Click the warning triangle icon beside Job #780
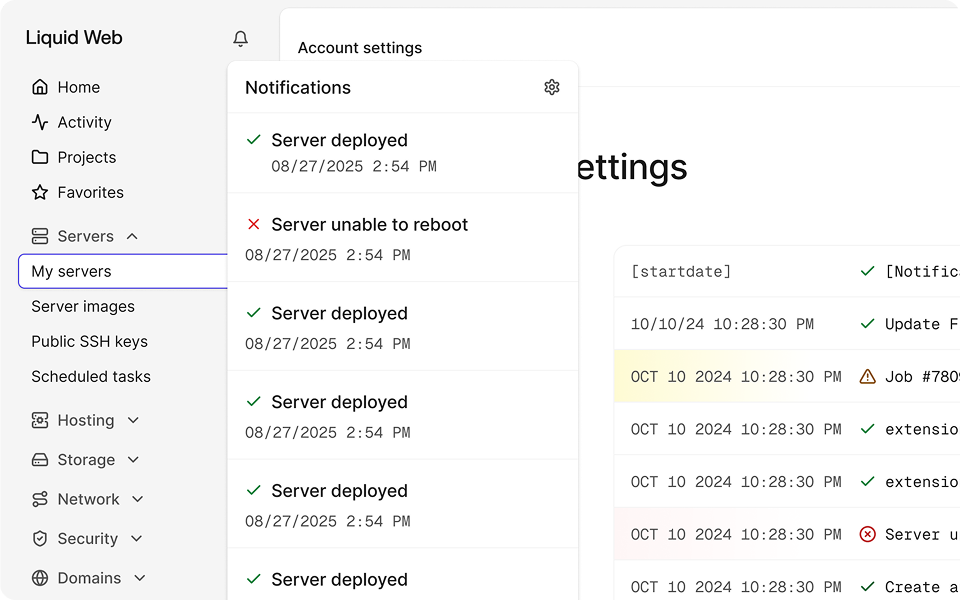 [x=868, y=376]
